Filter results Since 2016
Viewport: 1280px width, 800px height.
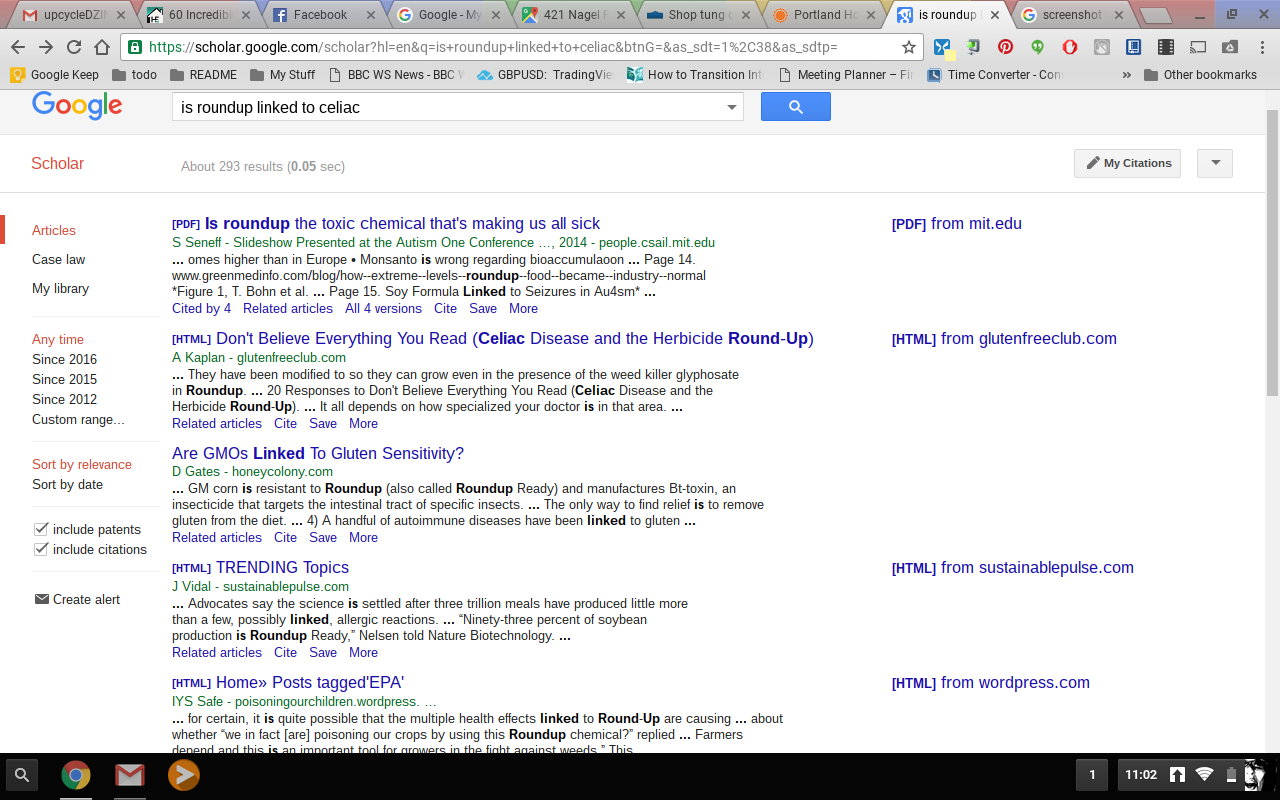coord(64,359)
